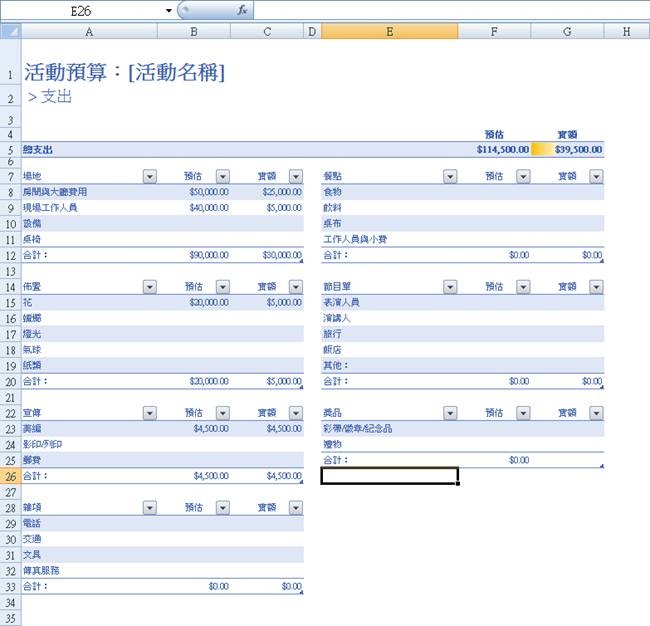Open filter dropdown for 場地 header

coord(150,177)
